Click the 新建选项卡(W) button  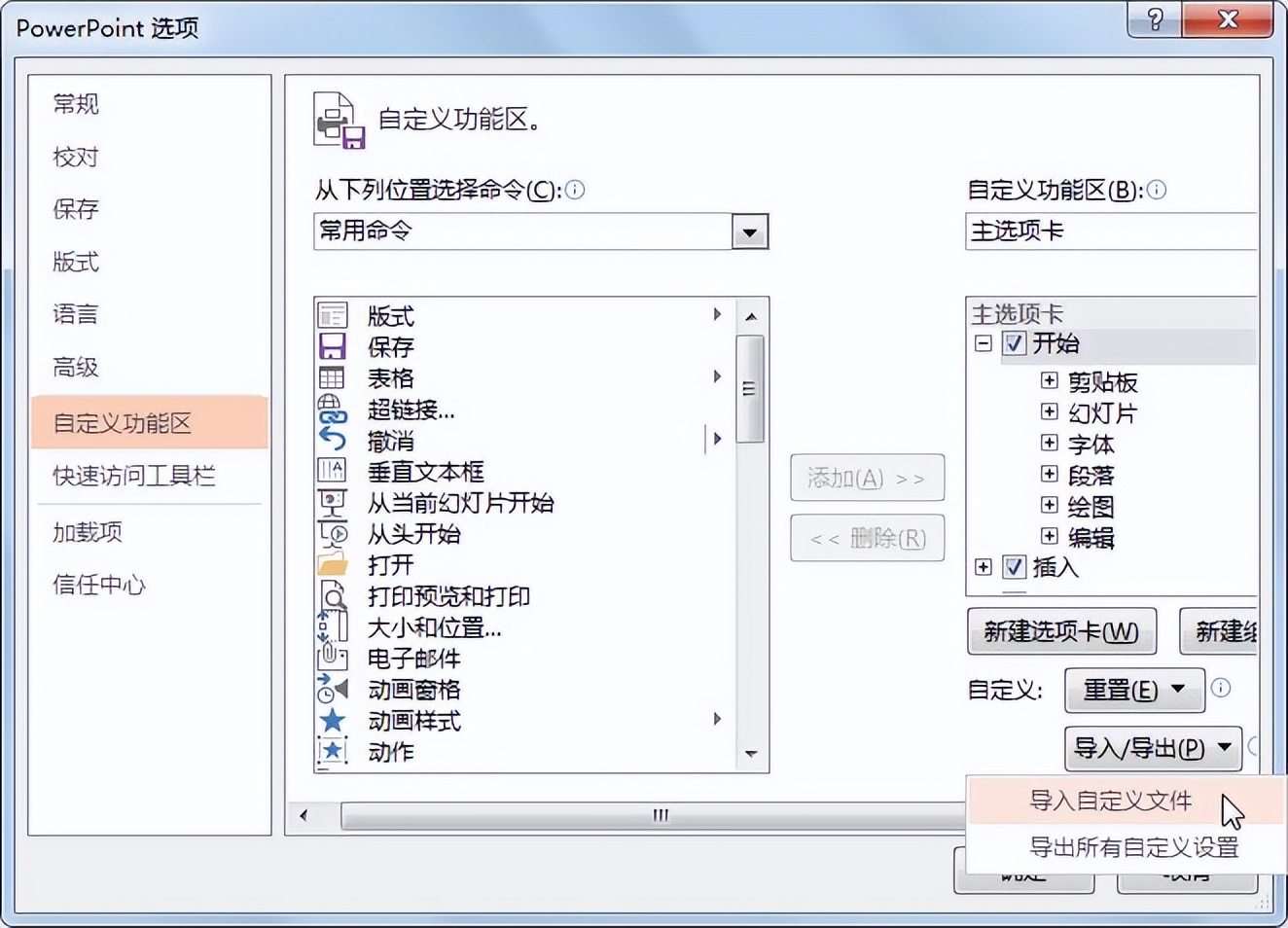coord(1061,632)
